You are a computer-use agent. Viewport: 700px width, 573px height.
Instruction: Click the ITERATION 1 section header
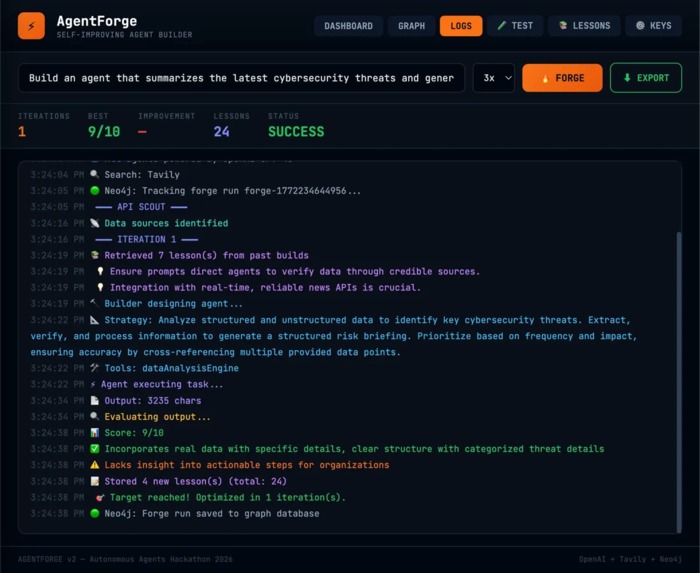tap(146, 239)
